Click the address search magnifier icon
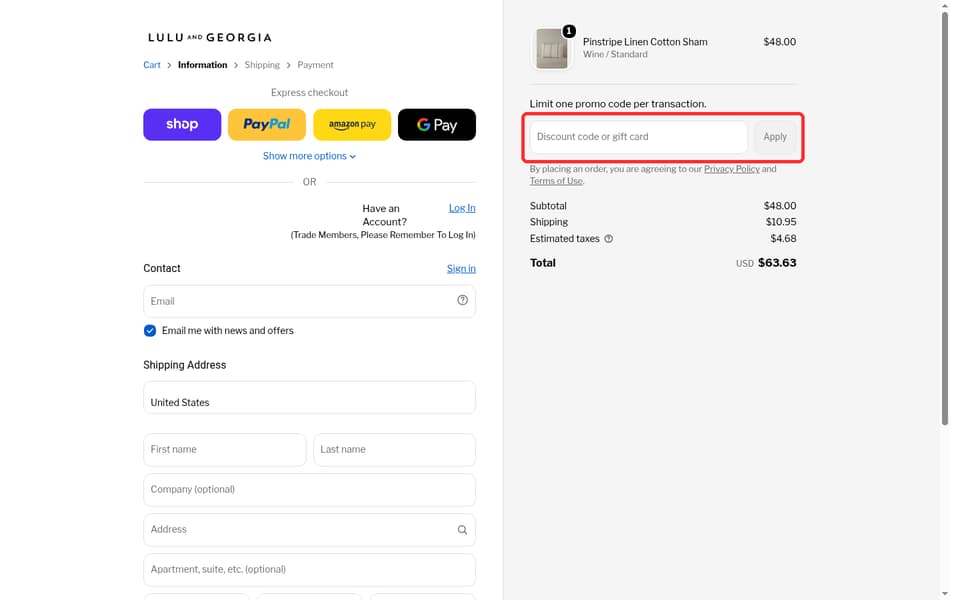Viewport: 960px width, 600px height. (x=462, y=530)
